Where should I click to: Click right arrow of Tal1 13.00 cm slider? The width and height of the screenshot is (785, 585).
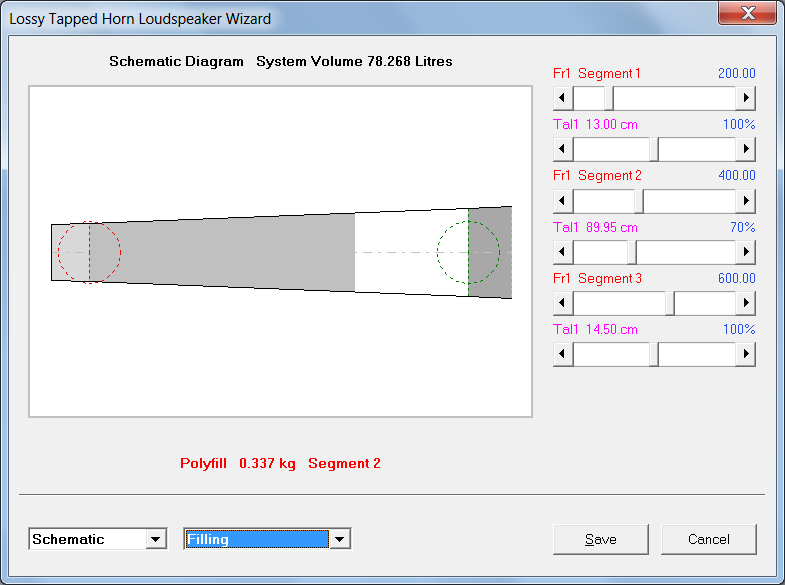745,149
